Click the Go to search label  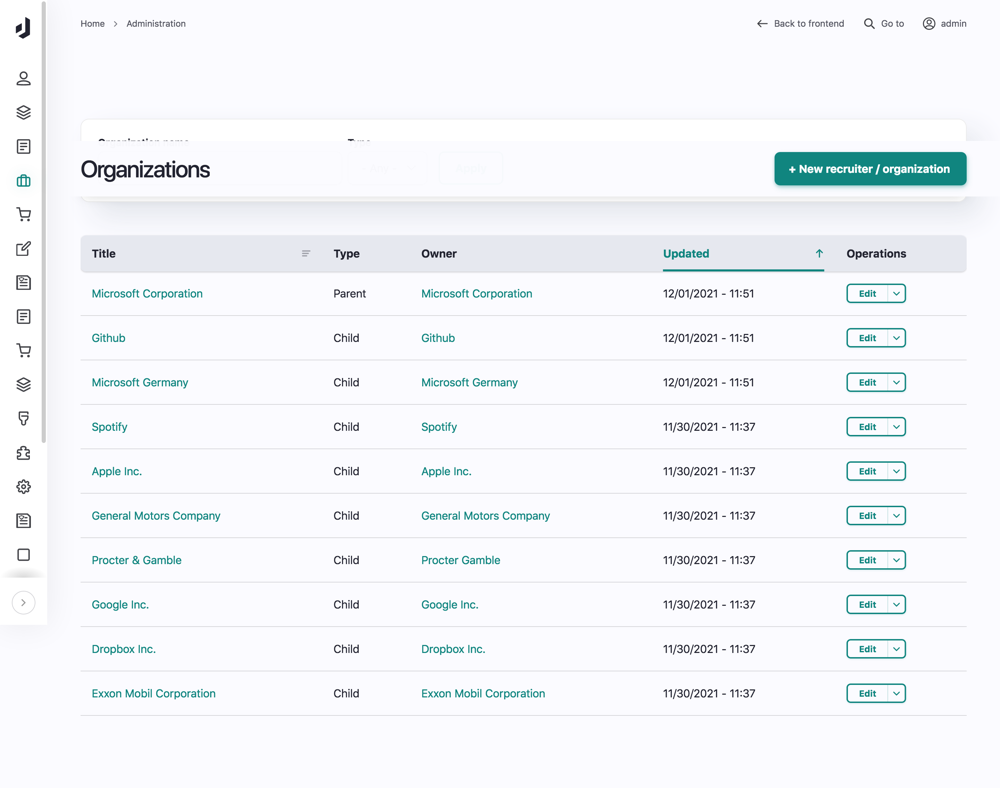(x=892, y=24)
